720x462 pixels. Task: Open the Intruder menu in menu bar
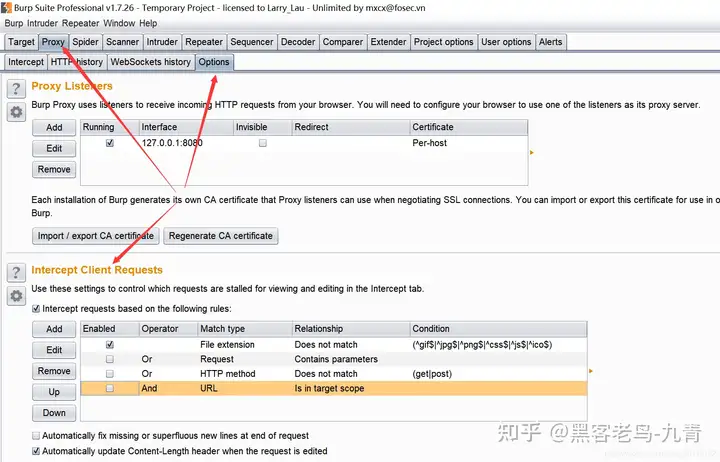(x=42, y=23)
